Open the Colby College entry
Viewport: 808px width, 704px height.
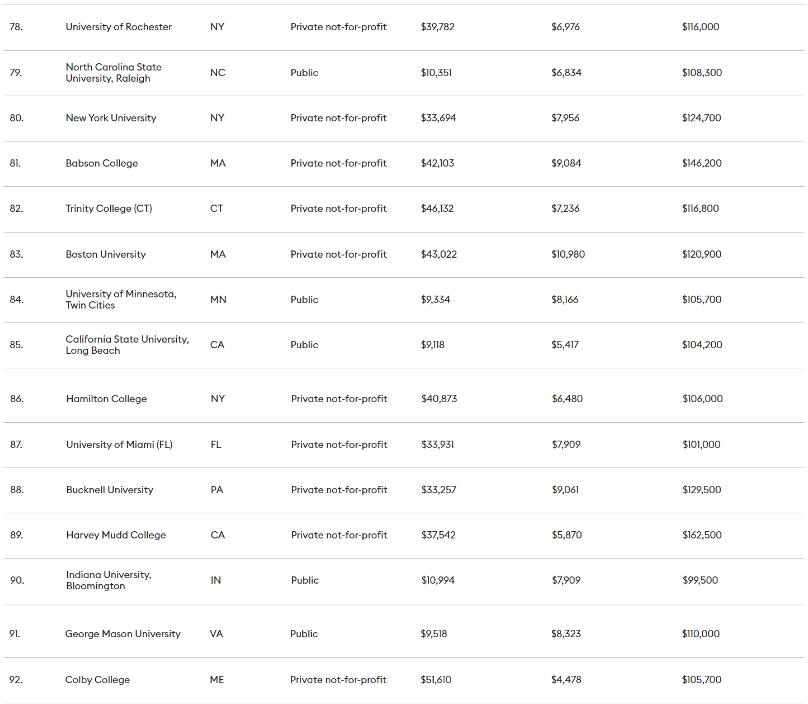coord(98,680)
